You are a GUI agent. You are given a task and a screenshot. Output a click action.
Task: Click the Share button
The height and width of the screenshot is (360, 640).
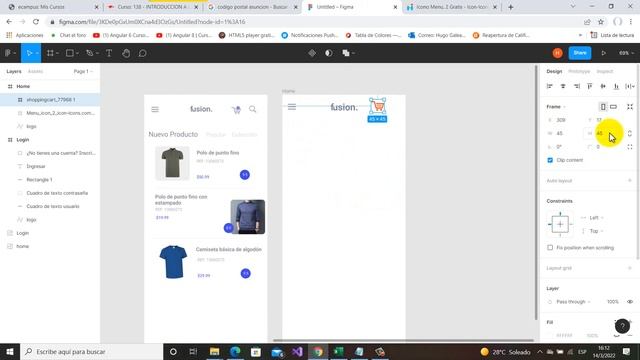(580, 53)
